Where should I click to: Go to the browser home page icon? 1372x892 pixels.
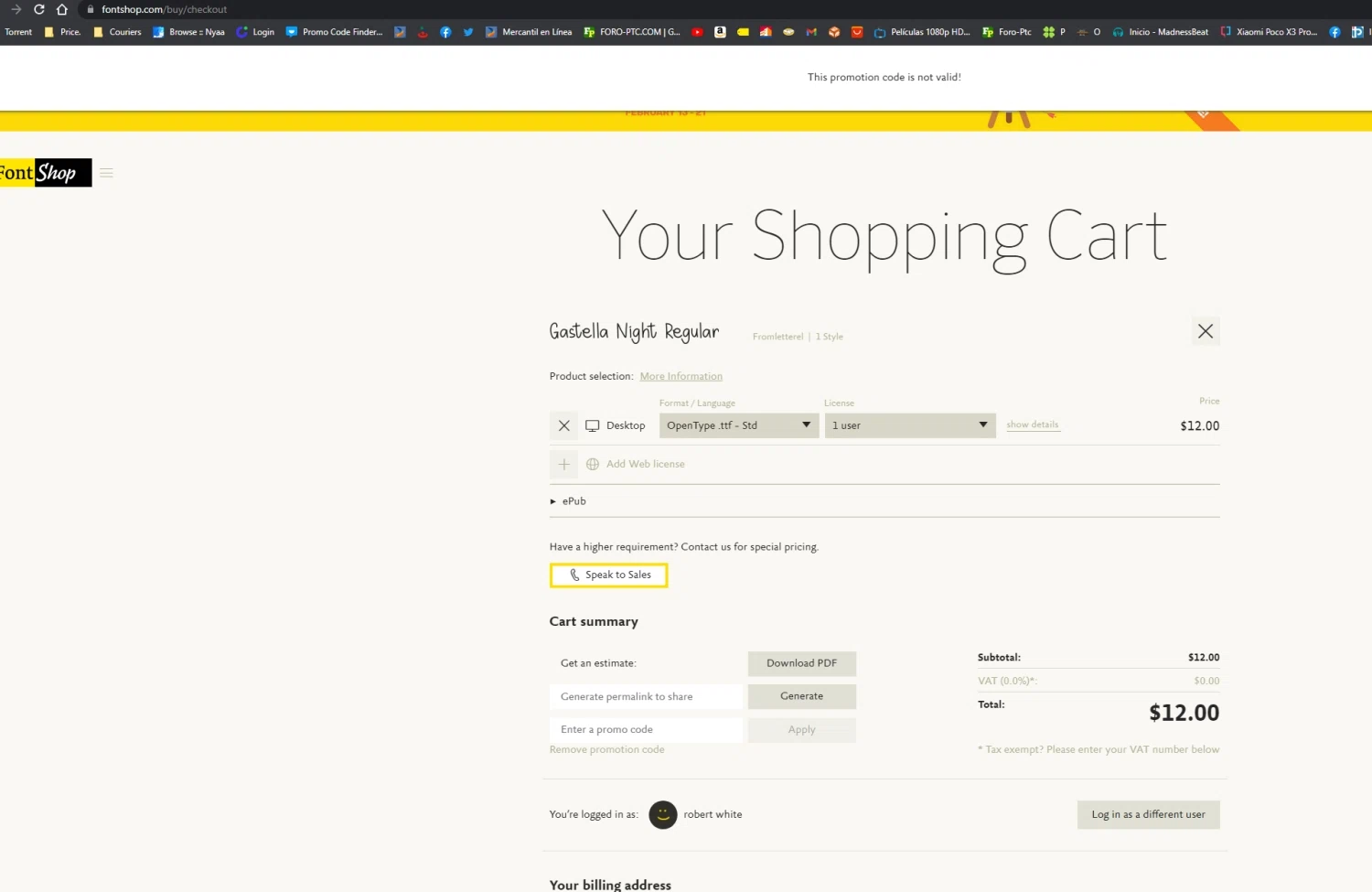pos(62,9)
